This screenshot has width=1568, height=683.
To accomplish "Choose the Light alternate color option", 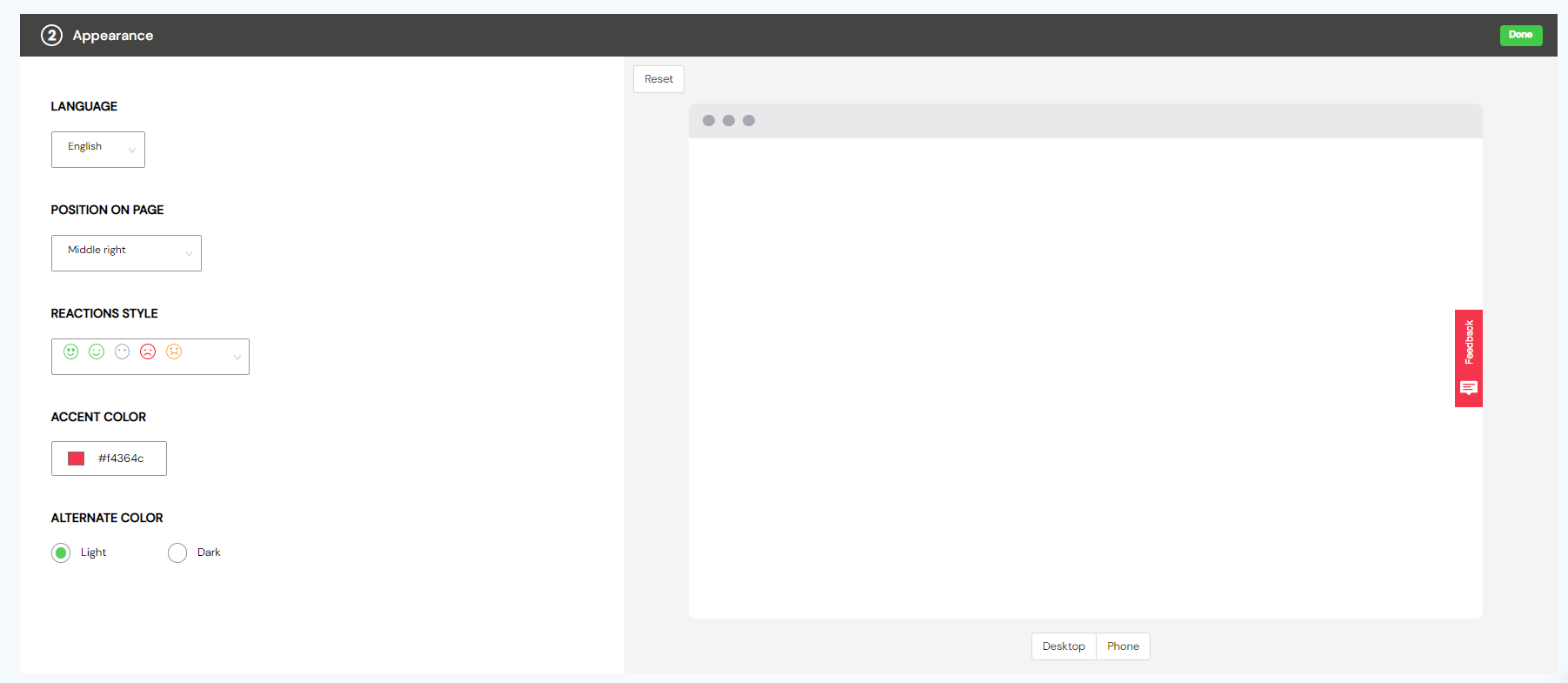I will (x=61, y=552).
